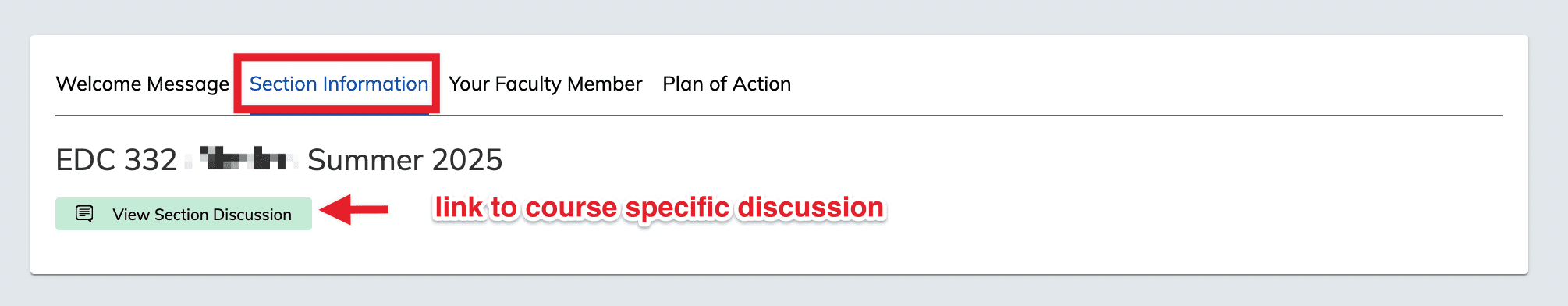The height and width of the screenshot is (306, 1568).
Task: Click the word 'course' in the red annotation
Action: coord(571,208)
